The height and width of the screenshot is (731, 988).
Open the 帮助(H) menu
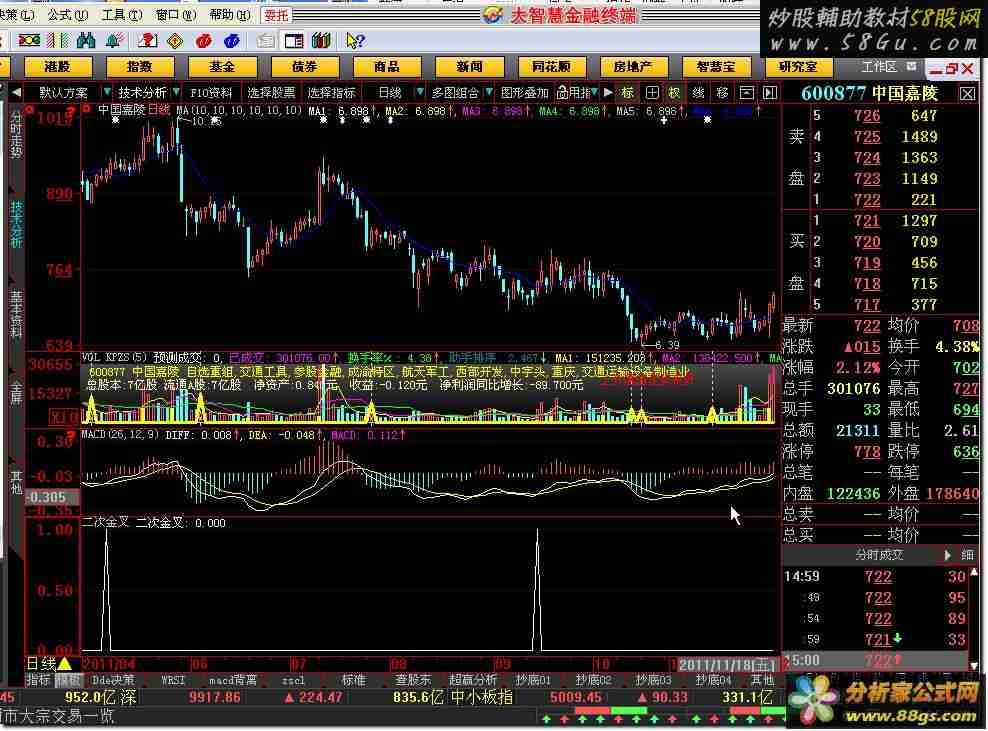click(230, 14)
